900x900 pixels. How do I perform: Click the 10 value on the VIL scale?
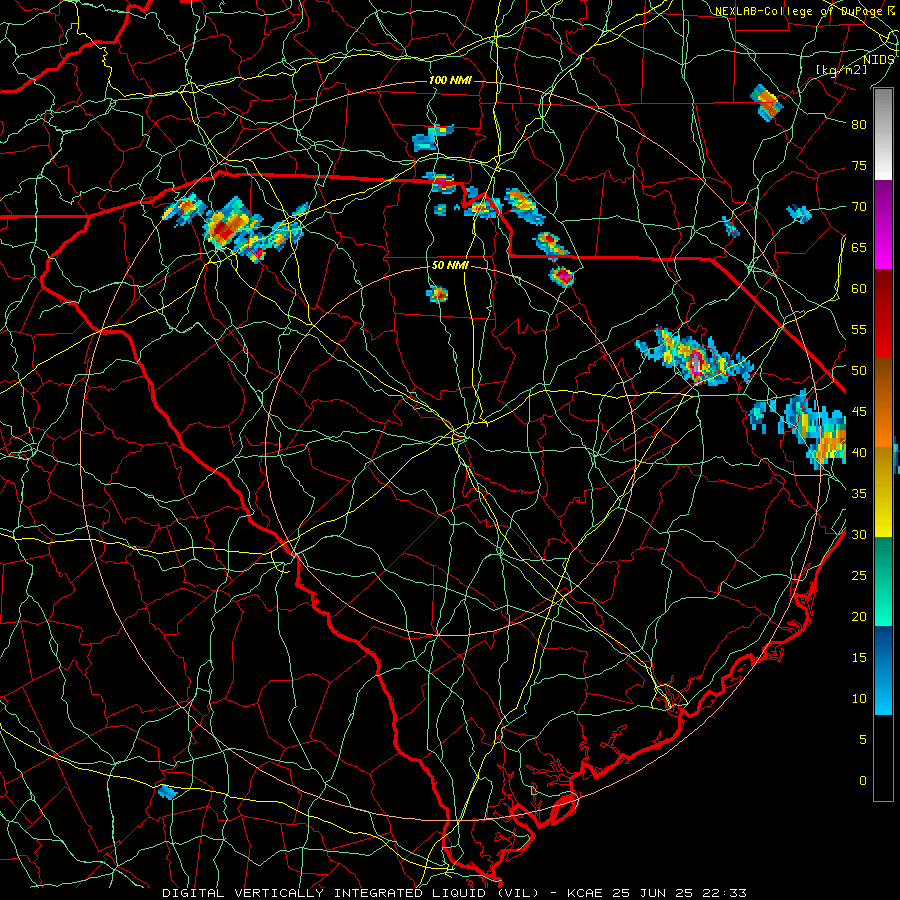pyautogui.click(x=859, y=699)
